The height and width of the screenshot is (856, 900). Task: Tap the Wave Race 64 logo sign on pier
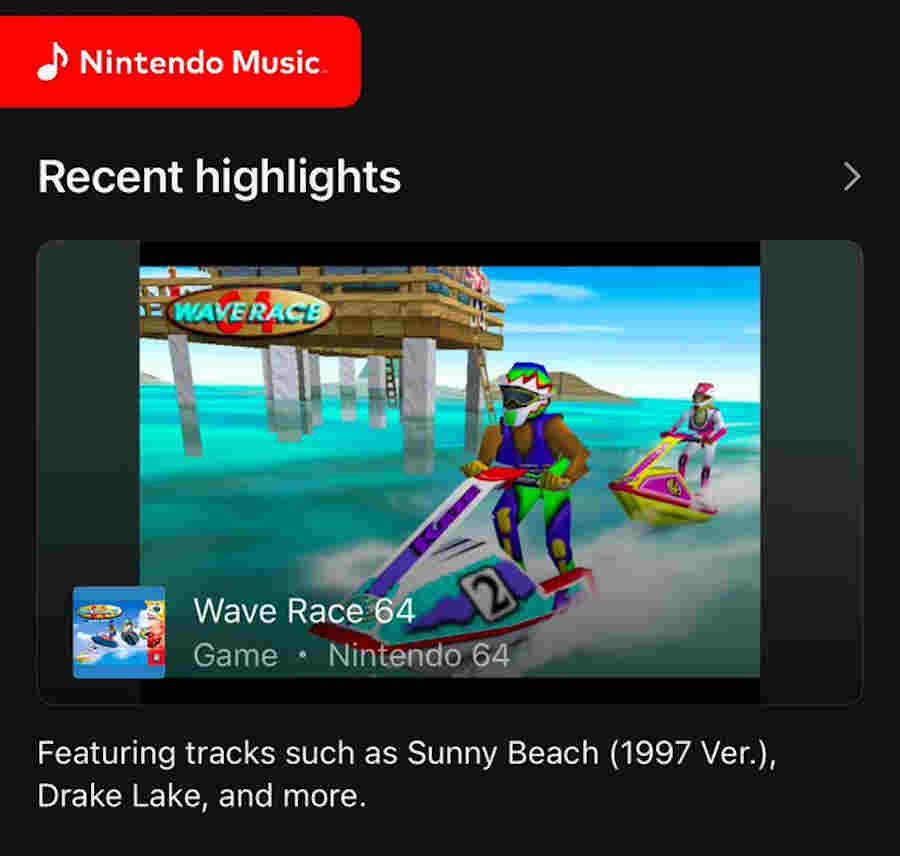click(249, 313)
